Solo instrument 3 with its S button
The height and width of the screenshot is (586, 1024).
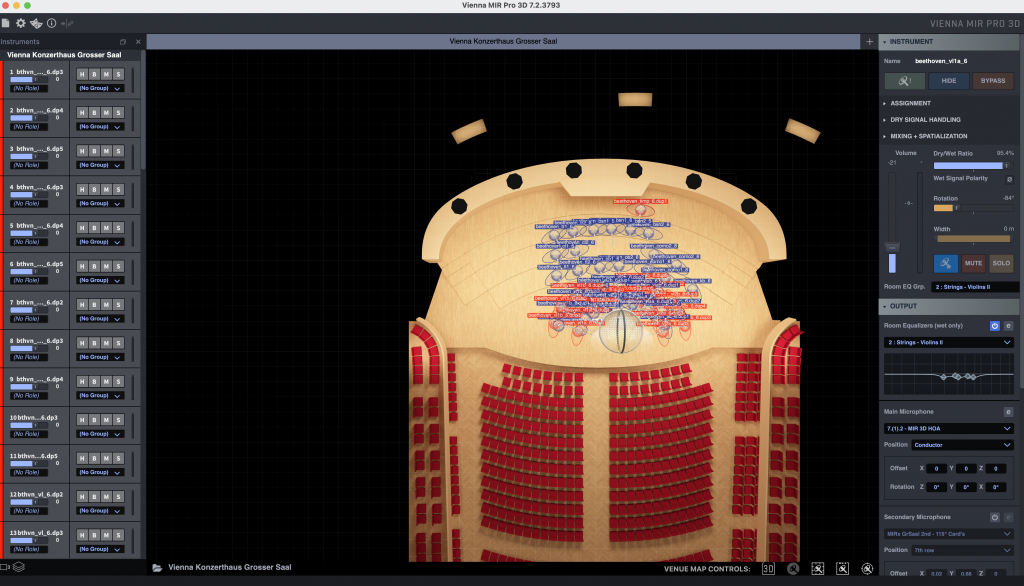coord(118,151)
